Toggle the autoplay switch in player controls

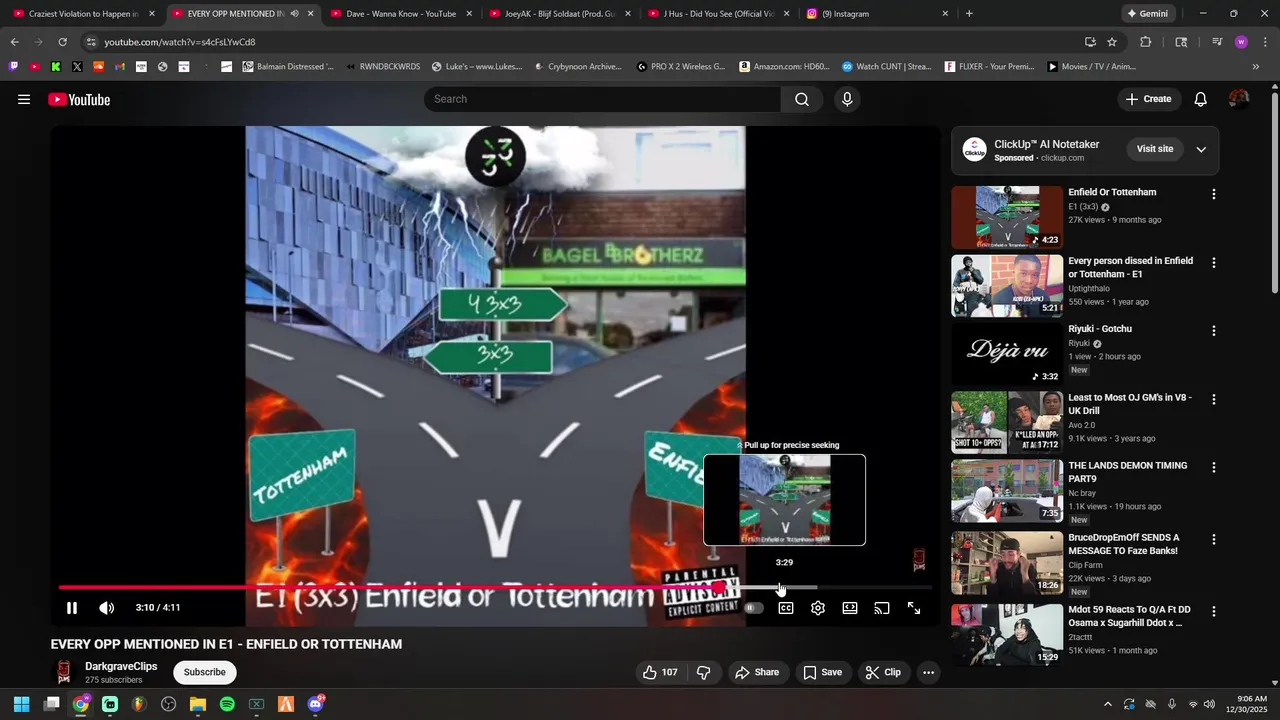(754, 608)
